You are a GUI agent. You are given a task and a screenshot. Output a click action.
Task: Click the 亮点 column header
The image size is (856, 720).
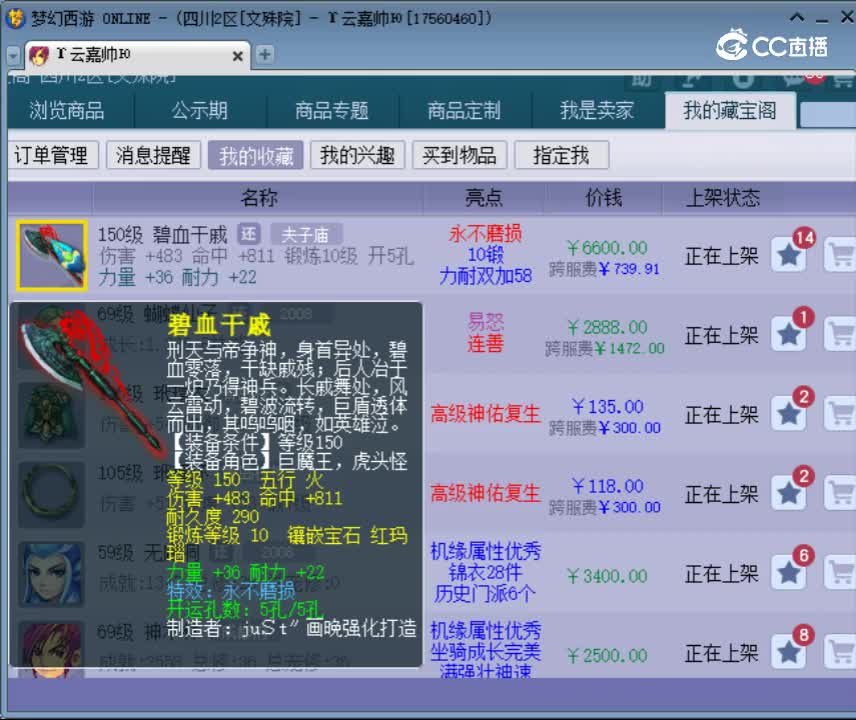[x=484, y=198]
